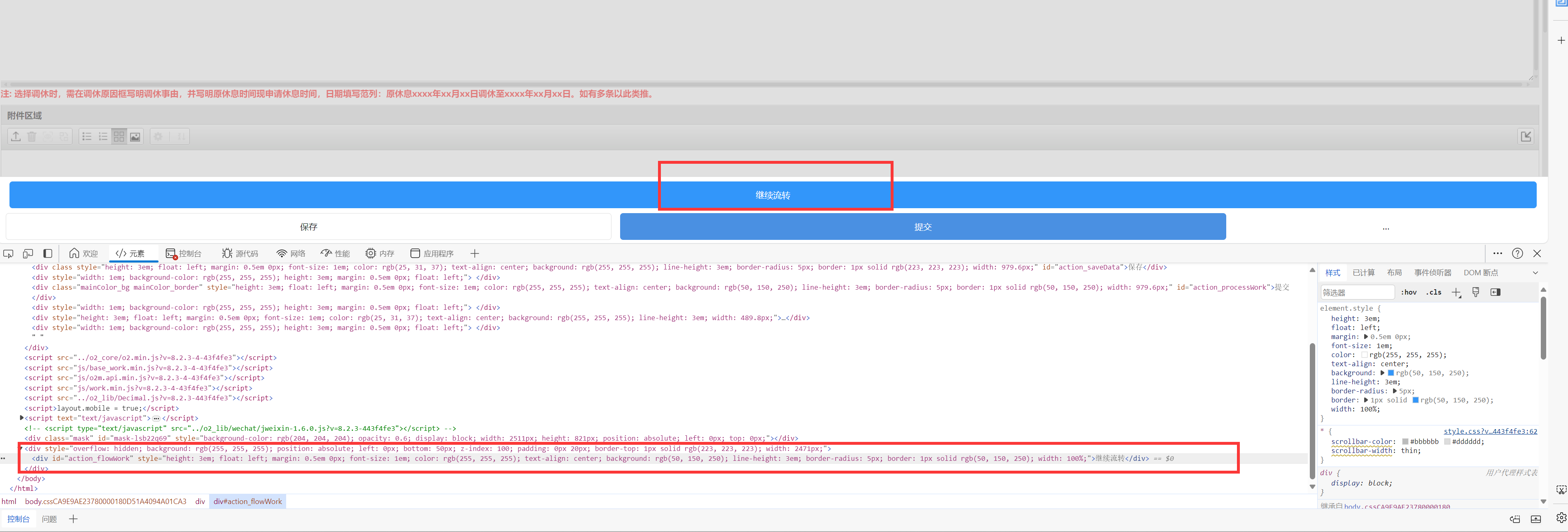This screenshot has height=532, width=1568.
Task: Click the 筛选器 filter input field
Action: 1357,293
